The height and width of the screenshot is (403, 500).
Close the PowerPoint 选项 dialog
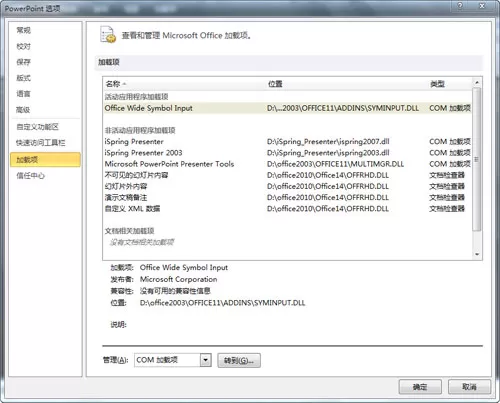tap(482, 5)
